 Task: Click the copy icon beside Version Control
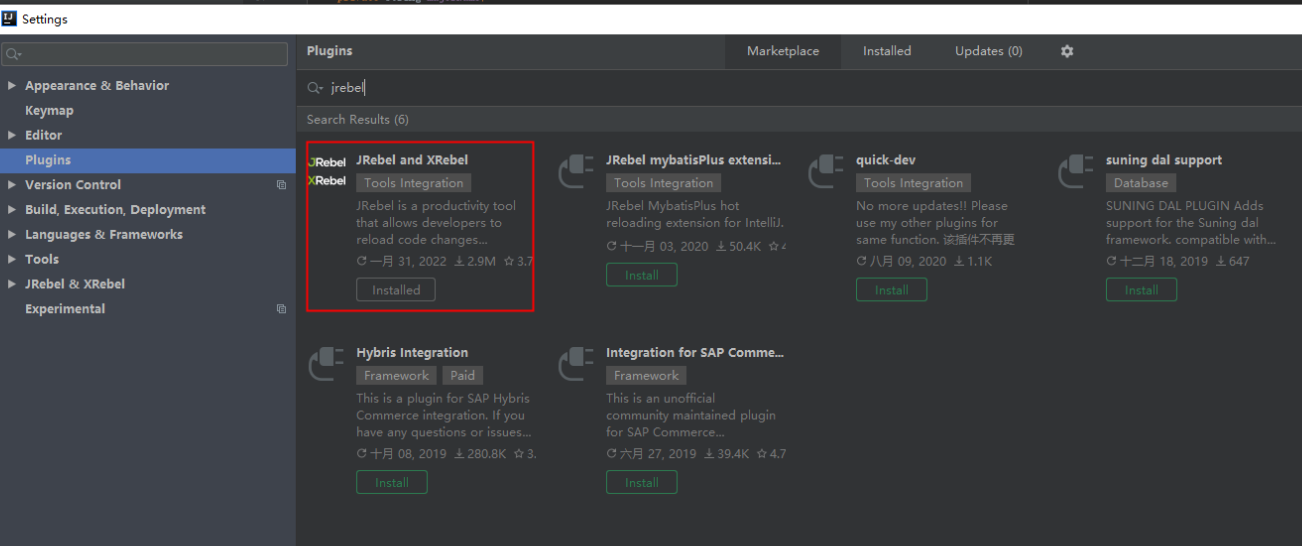[281, 185]
